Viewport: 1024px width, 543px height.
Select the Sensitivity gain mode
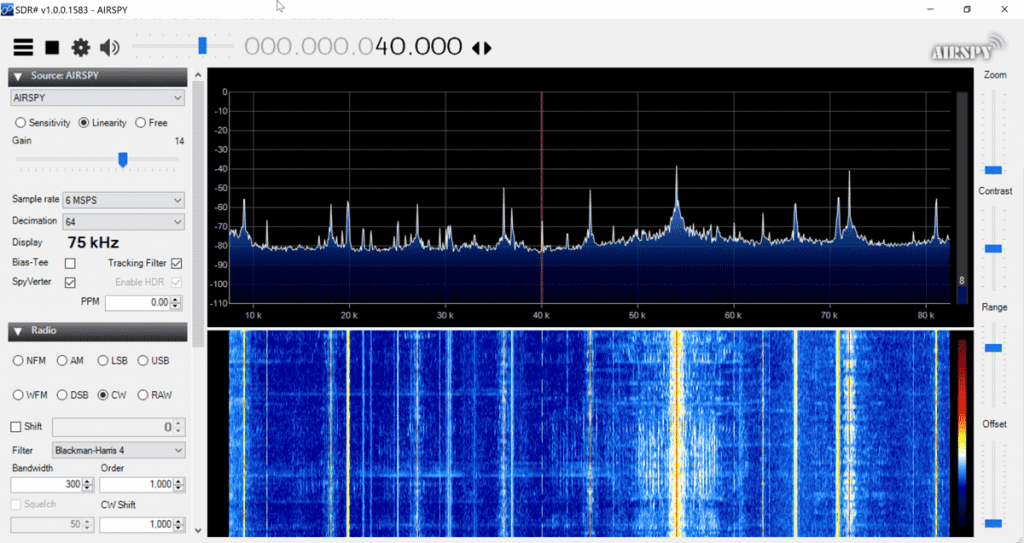pyautogui.click(x=20, y=123)
